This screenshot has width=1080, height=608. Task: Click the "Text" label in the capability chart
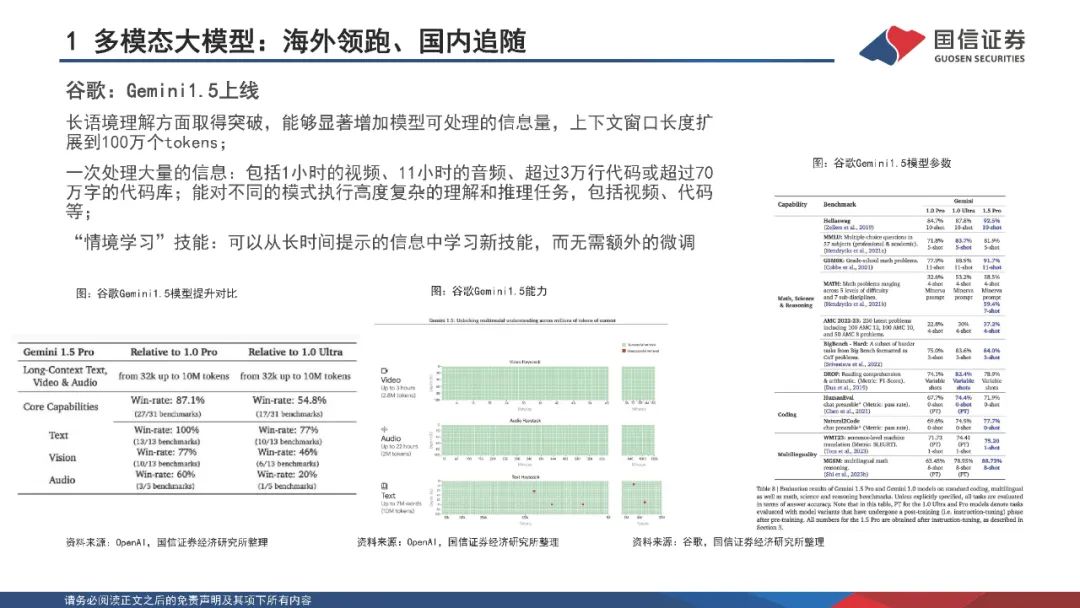[388, 495]
